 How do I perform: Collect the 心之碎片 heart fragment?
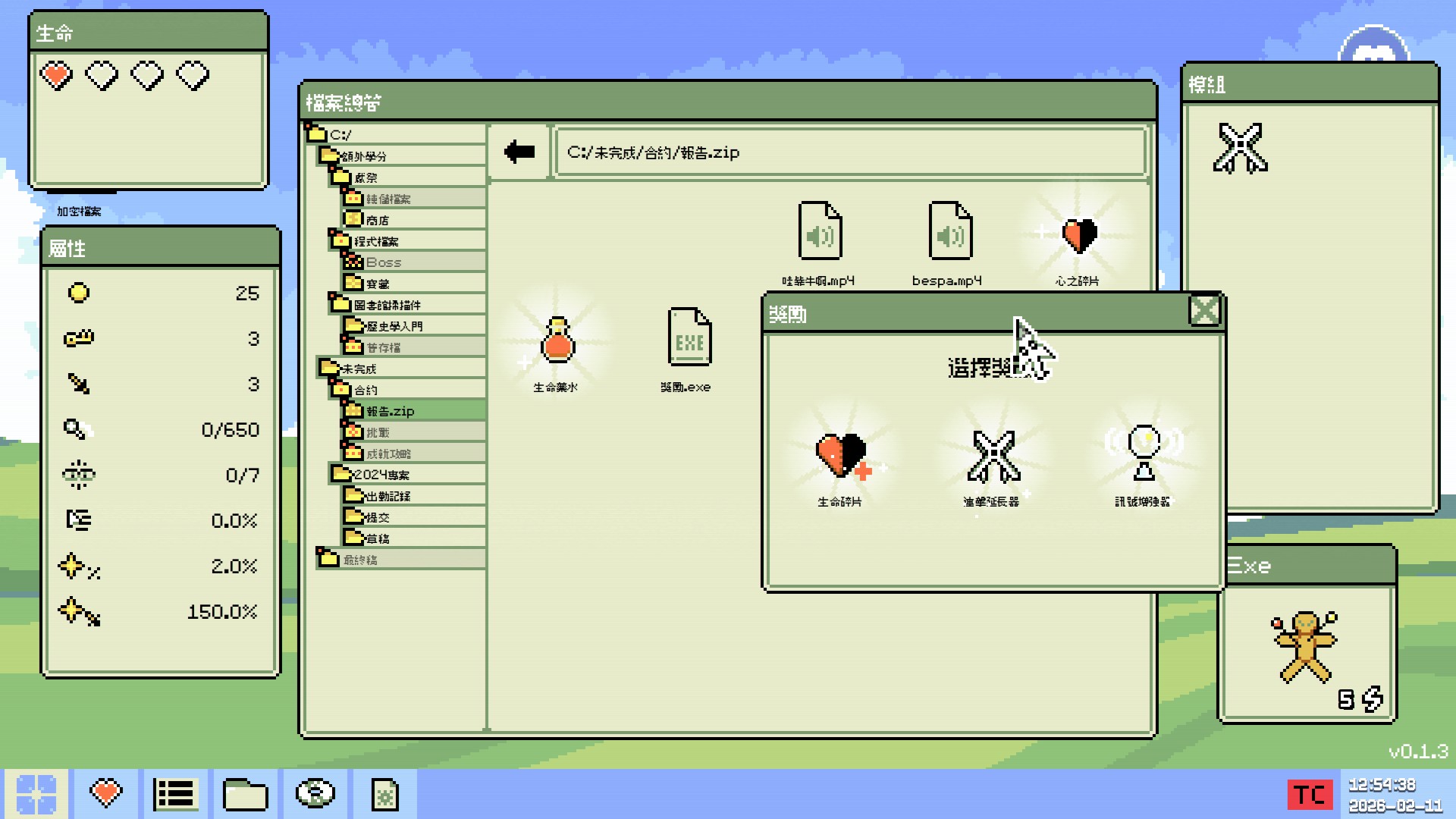pos(1078,237)
